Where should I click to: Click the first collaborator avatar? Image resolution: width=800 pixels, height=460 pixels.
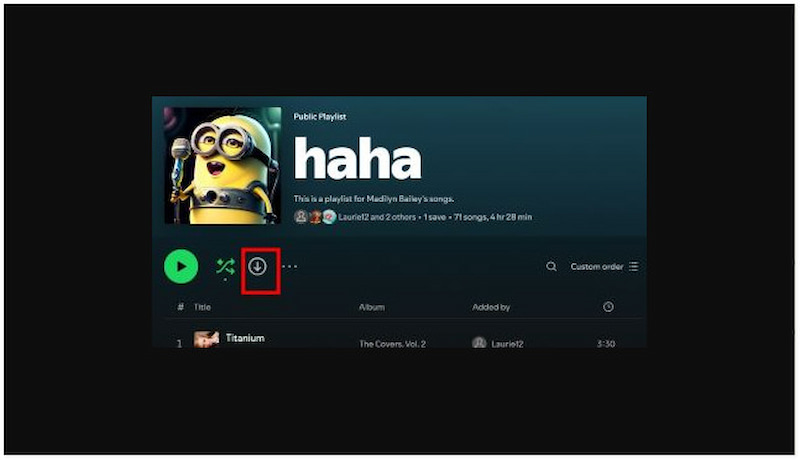301,217
